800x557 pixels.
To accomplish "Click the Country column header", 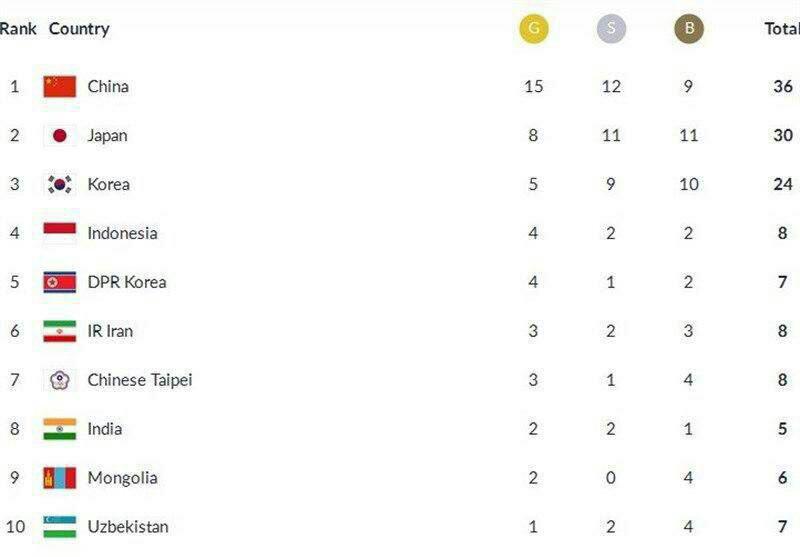I will 79,29.
